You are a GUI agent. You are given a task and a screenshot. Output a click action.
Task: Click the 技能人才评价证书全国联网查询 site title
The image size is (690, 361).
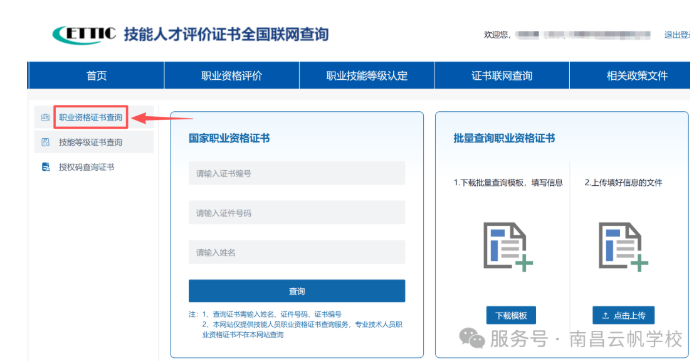tap(226, 34)
